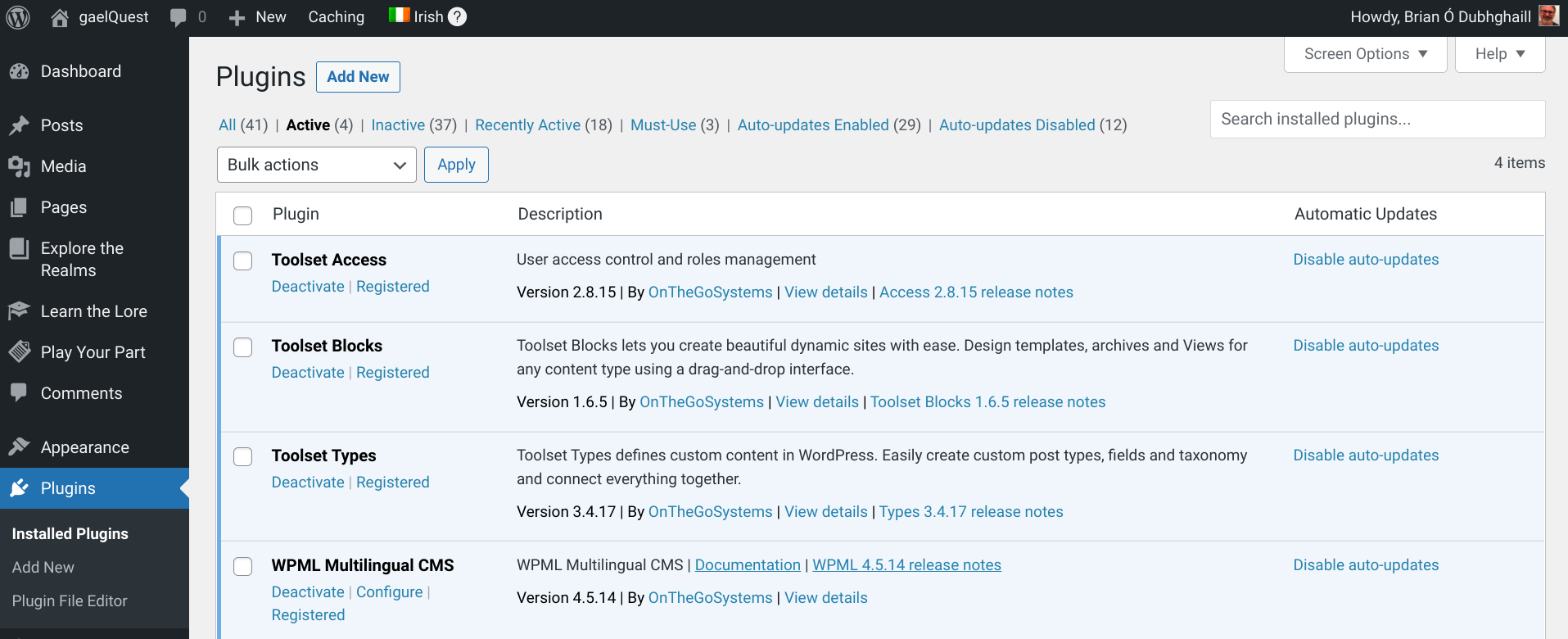
Task: Click the Pages icon in sidebar
Action: tap(19, 207)
